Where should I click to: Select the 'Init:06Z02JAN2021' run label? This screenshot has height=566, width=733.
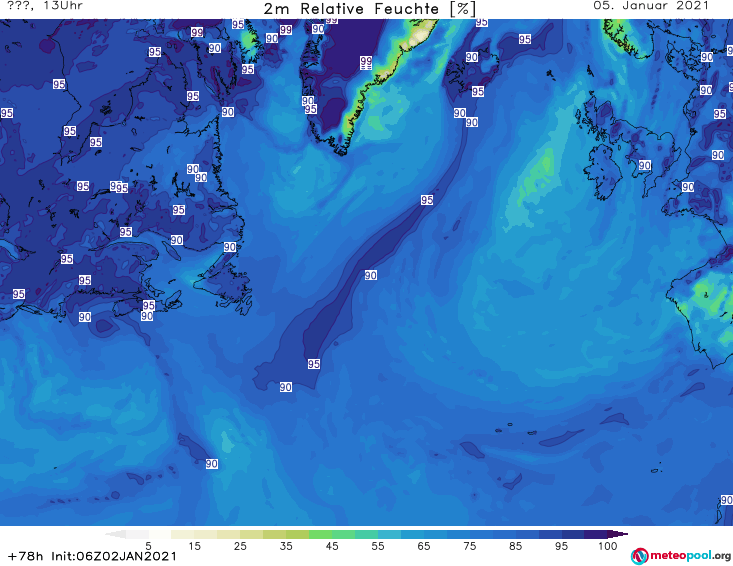[114, 556]
